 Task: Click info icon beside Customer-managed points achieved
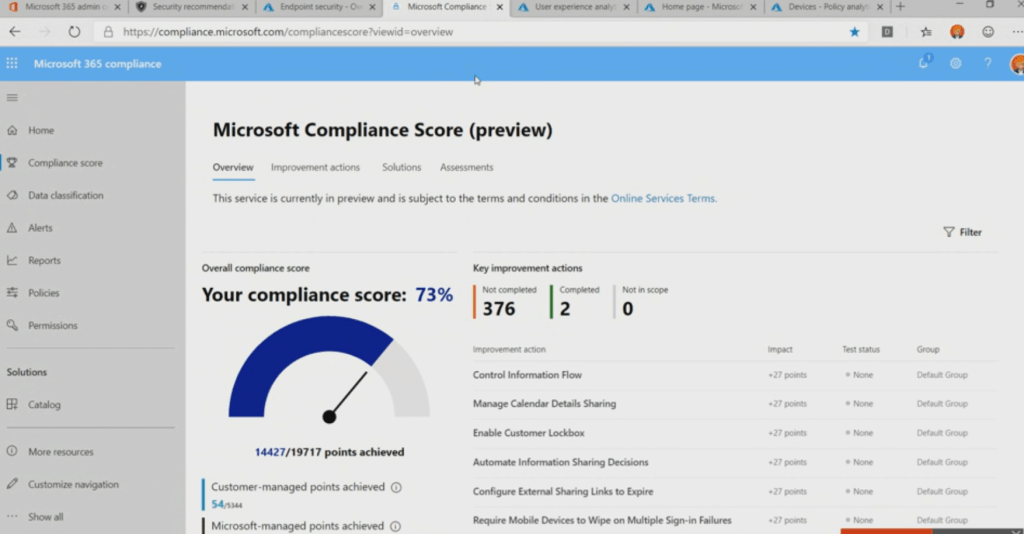(396, 487)
